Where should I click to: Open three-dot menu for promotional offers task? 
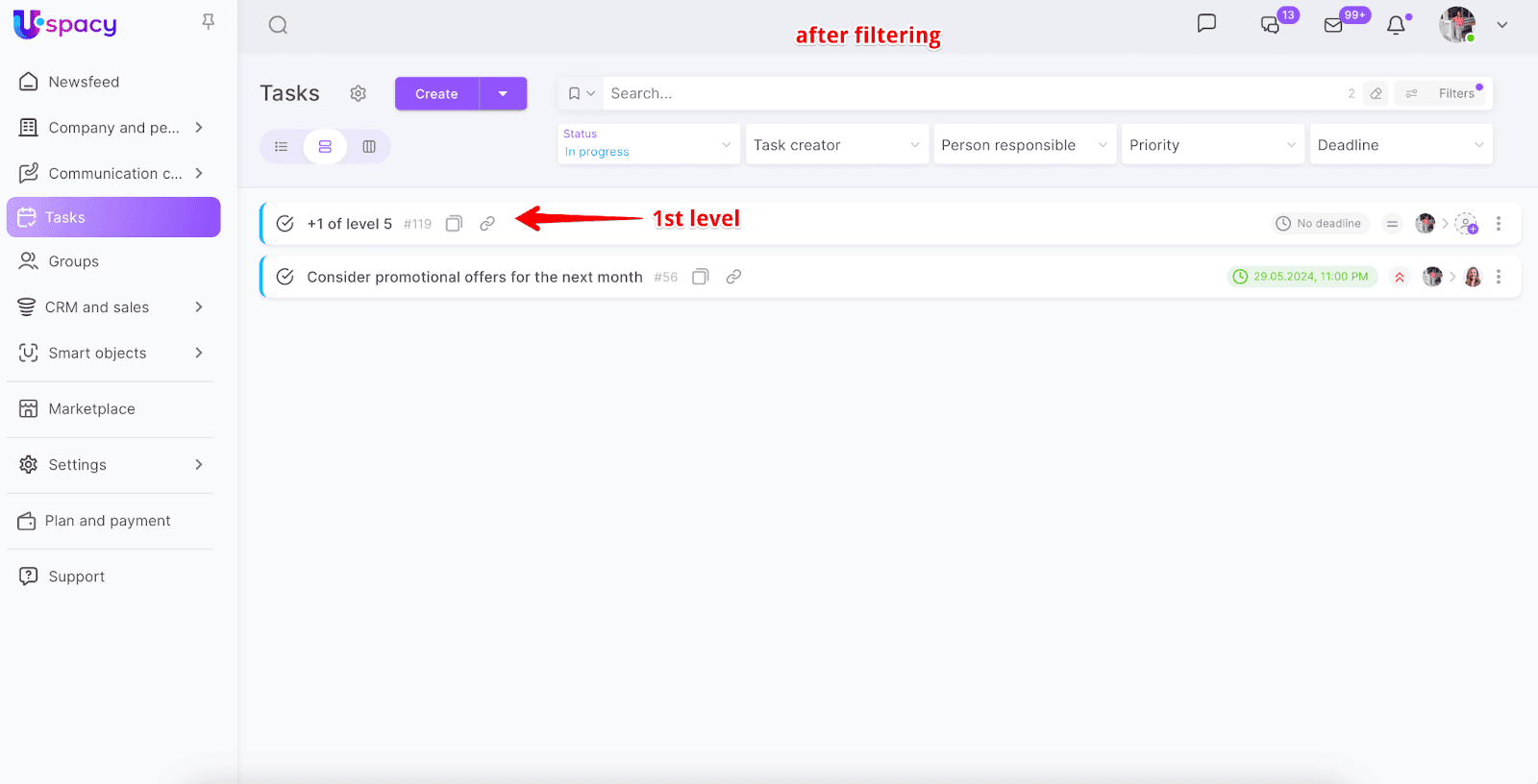point(1498,277)
